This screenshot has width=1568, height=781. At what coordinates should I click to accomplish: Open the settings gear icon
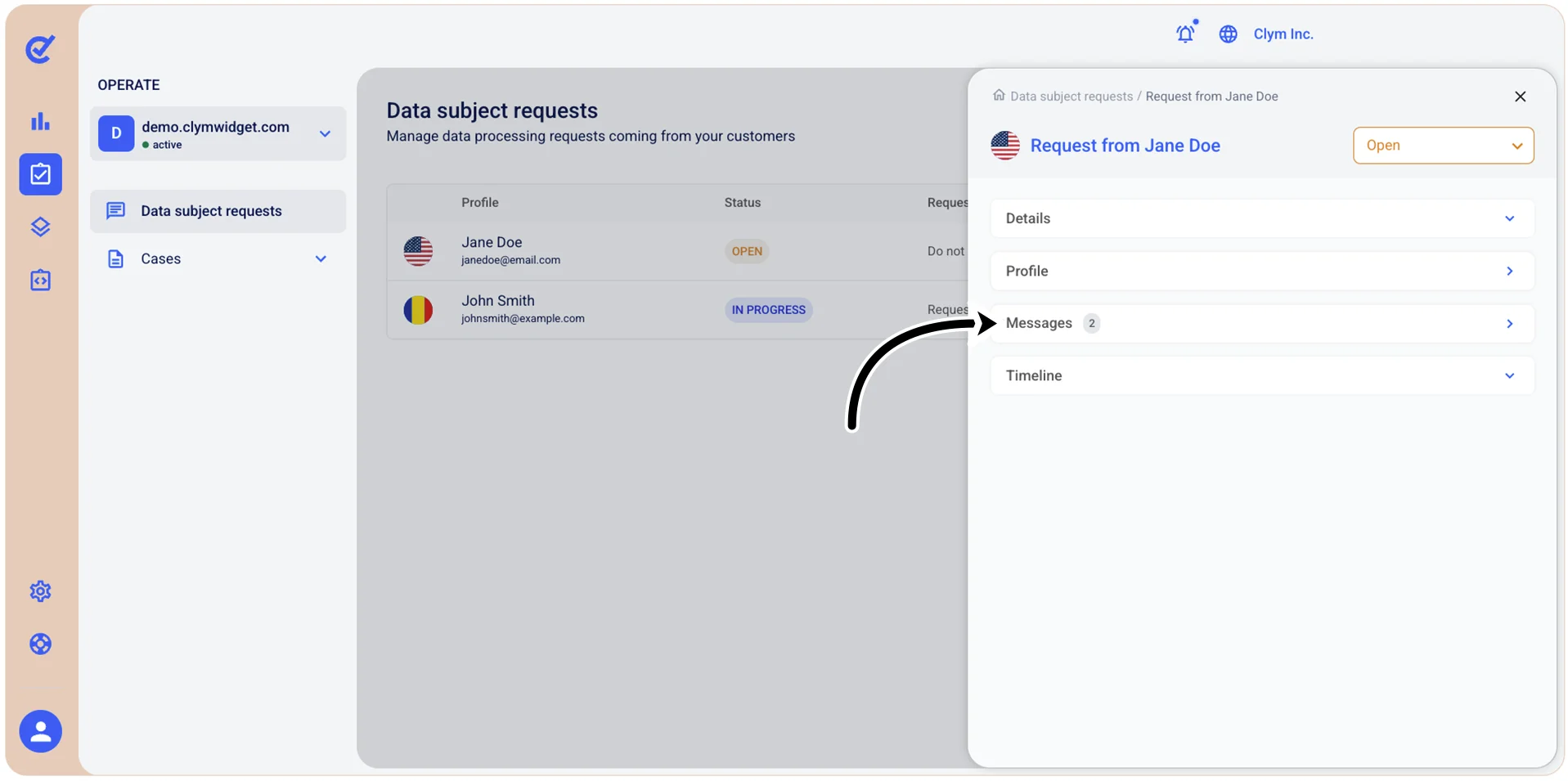click(40, 591)
